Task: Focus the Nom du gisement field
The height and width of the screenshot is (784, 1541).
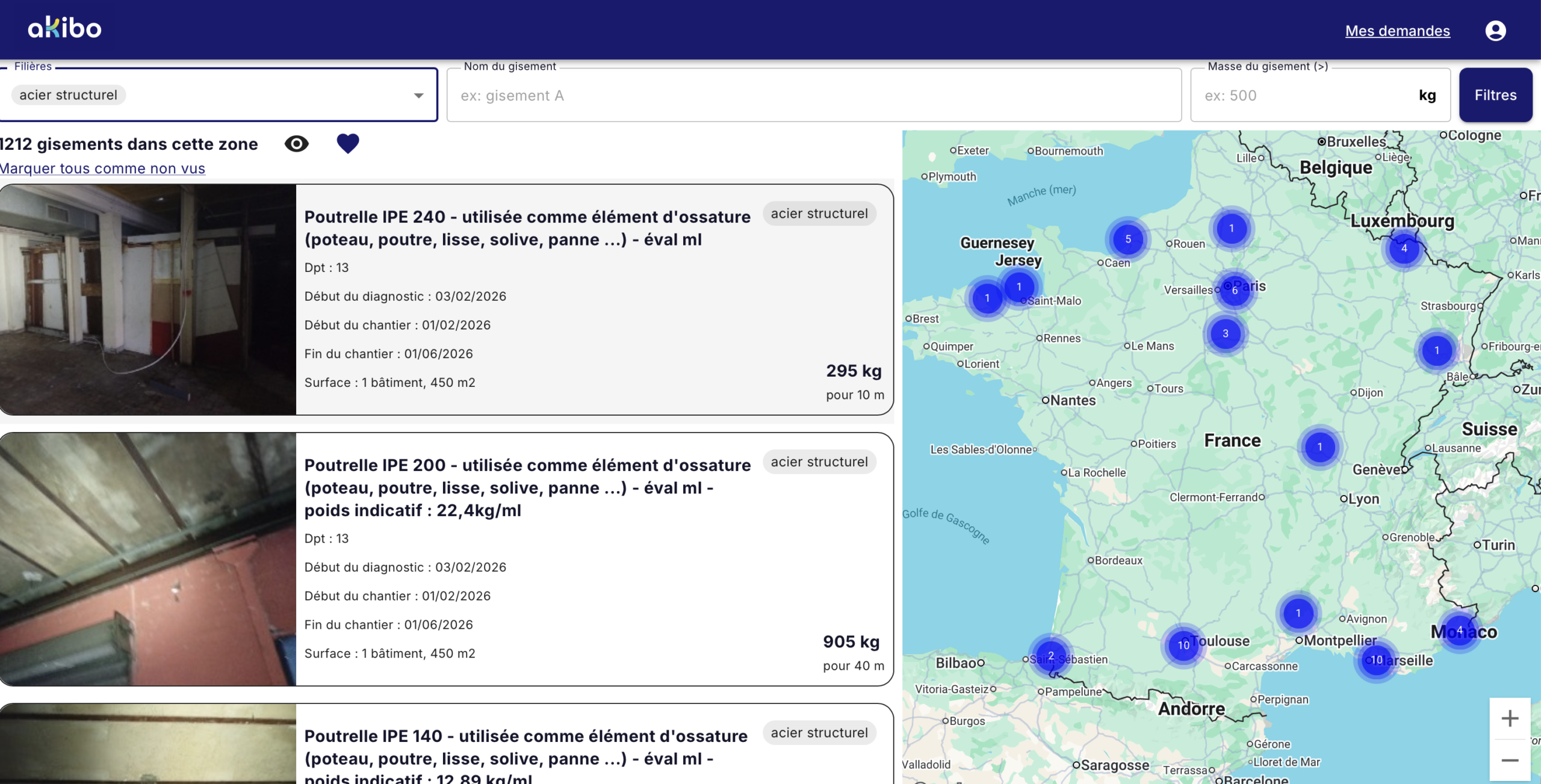Action: pyautogui.click(x=814, y=96)
